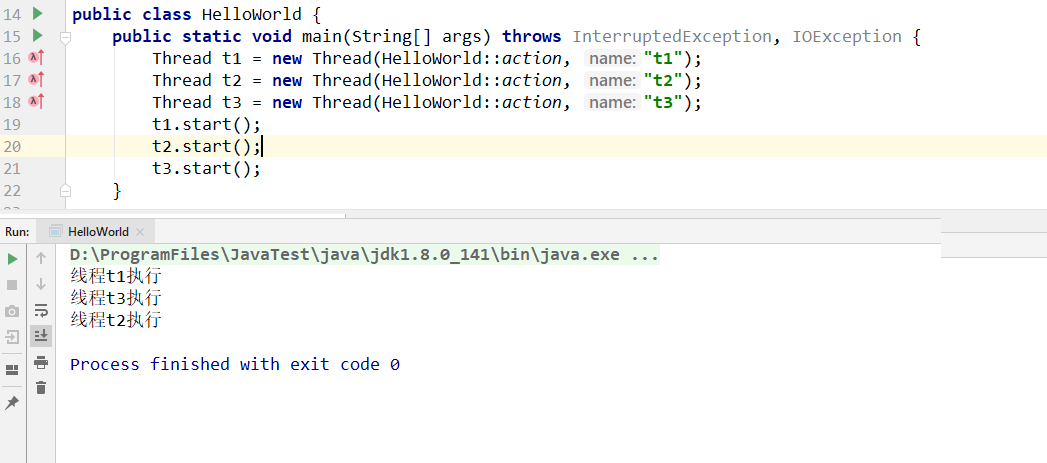Click line number 19 in the gutter
The width and height of the screenshot is (1047, 463).
(x=12, y=124)
